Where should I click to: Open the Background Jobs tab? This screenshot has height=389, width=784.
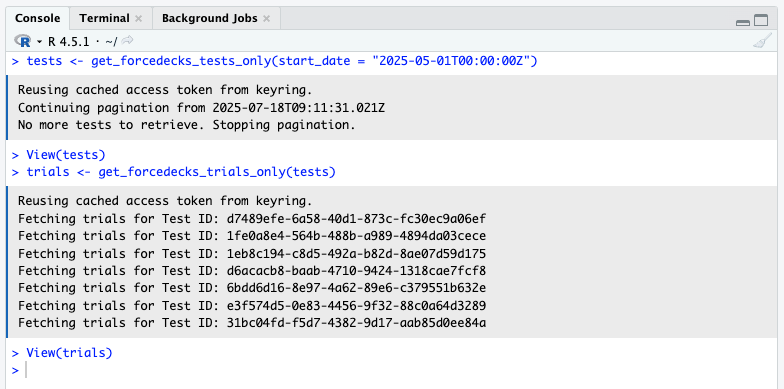[x=210, y=18]
